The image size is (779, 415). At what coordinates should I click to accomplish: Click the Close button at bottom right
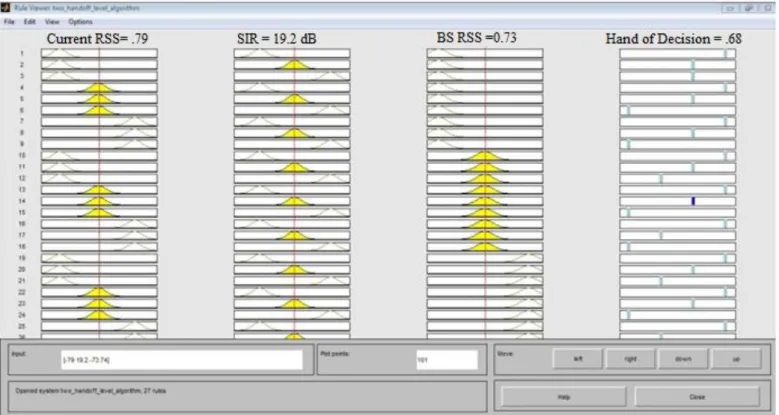click(x=697, y=397)
